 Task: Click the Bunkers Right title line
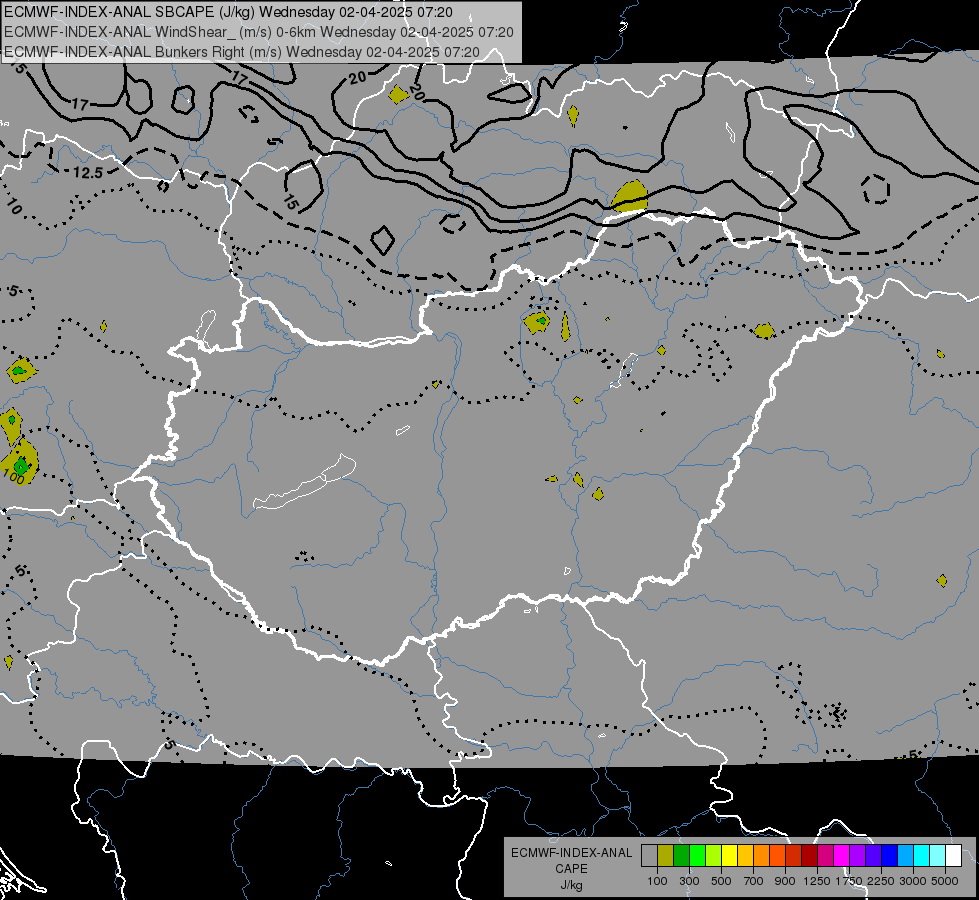click(x=242, y=51)
